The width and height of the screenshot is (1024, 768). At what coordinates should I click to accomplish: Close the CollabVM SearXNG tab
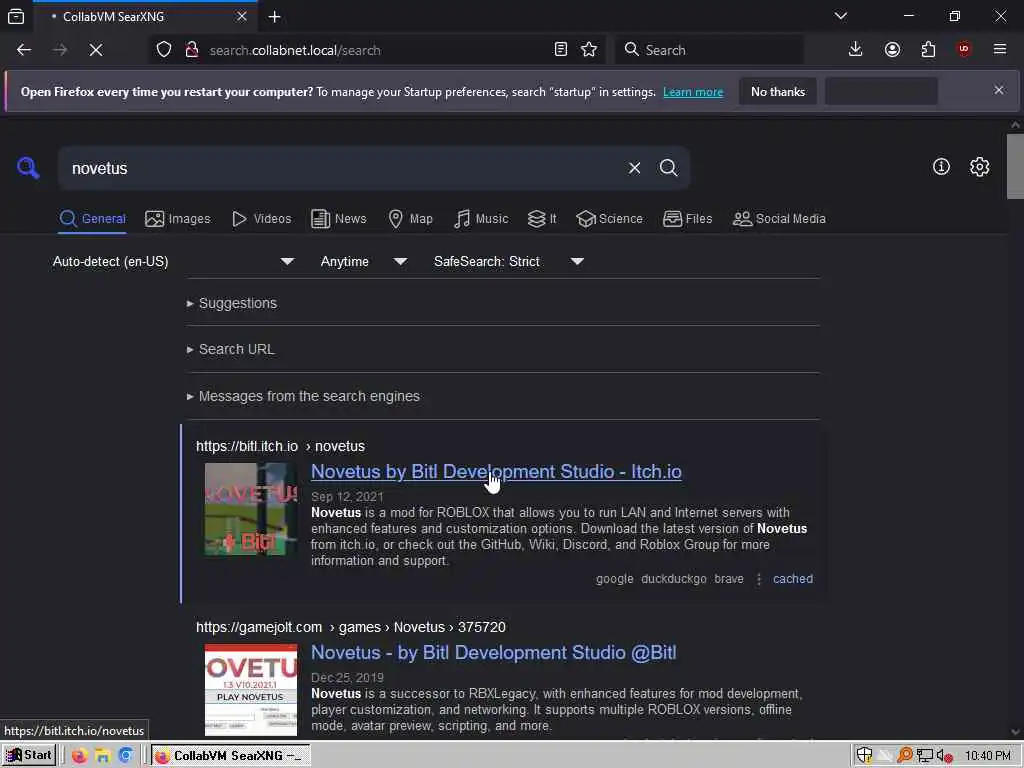[242, 16]
